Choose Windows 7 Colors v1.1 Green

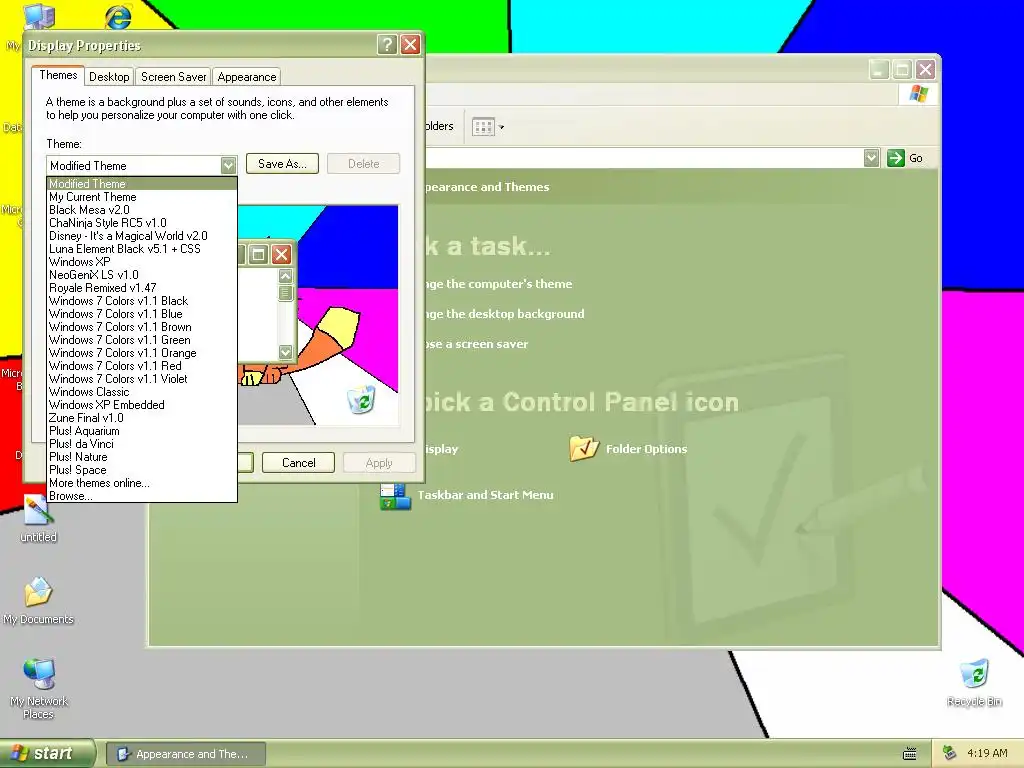tap(142, 340)
